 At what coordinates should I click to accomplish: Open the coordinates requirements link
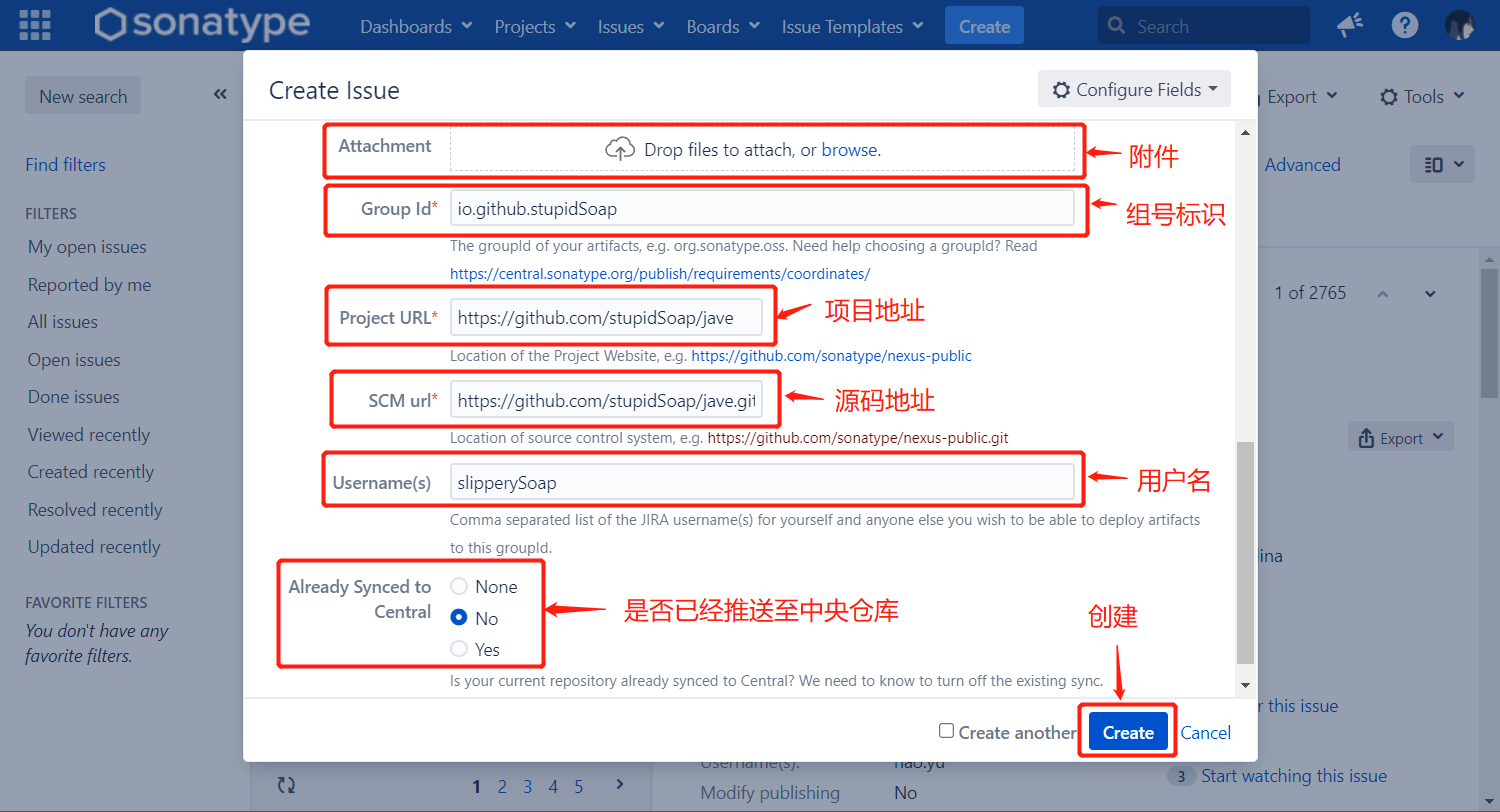660,273
